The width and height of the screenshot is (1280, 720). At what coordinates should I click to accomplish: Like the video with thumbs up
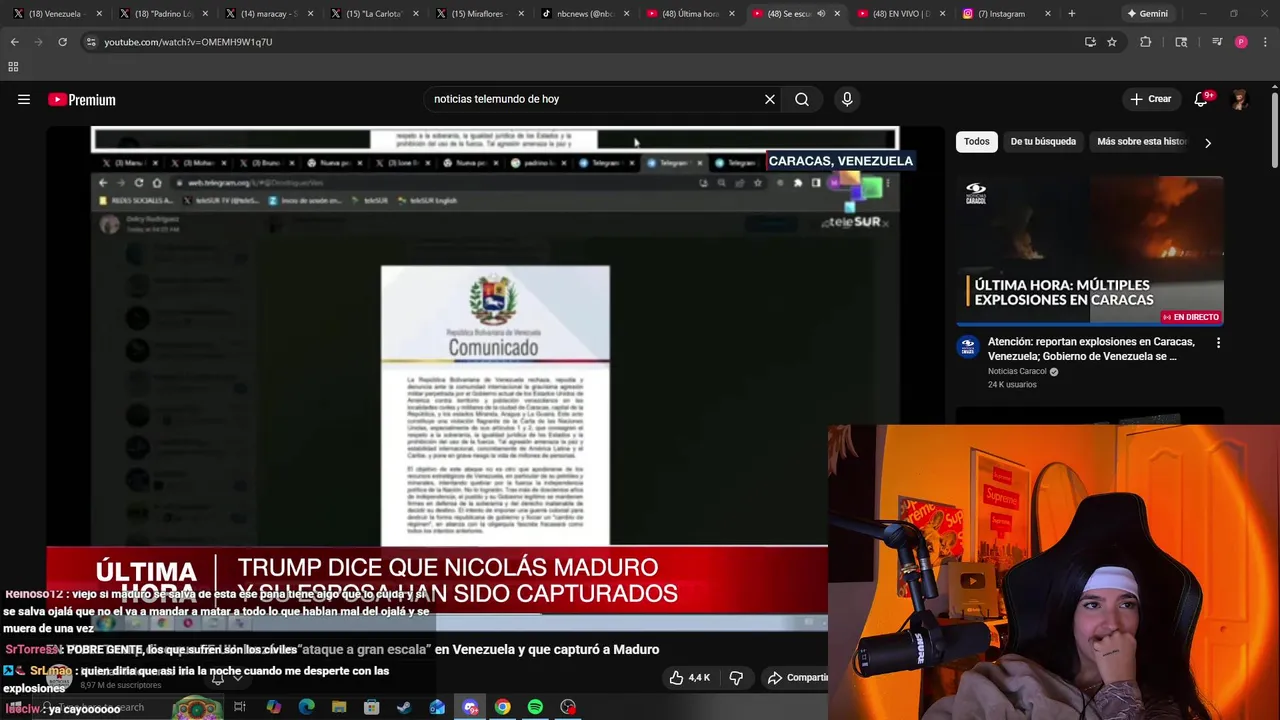click(690, 677)
